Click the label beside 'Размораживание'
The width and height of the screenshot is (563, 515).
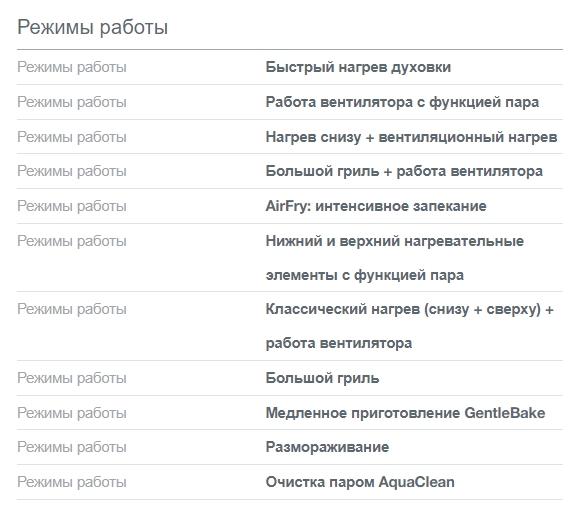pyautogui.click(x=72, y=447)
